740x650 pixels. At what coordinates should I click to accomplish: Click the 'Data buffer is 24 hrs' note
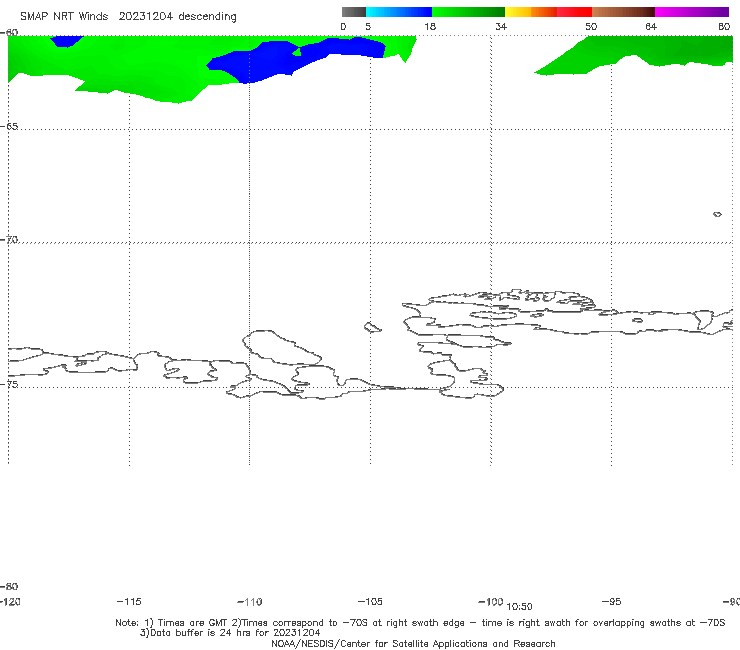point(230,633)
